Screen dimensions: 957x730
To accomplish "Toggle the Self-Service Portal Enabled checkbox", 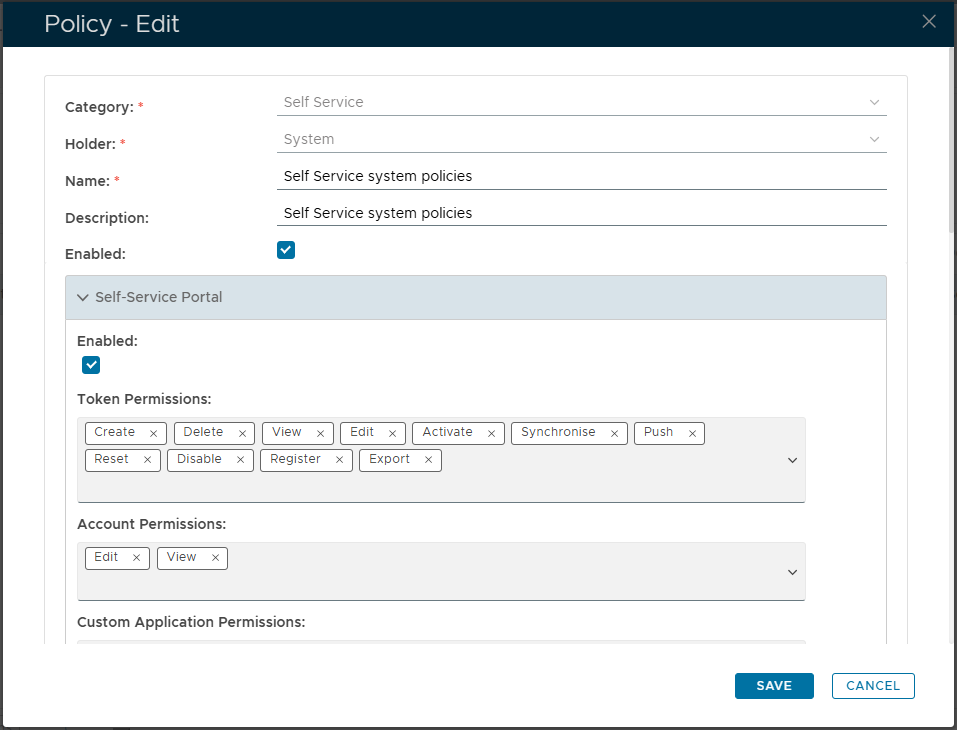I will pos(91,365).
